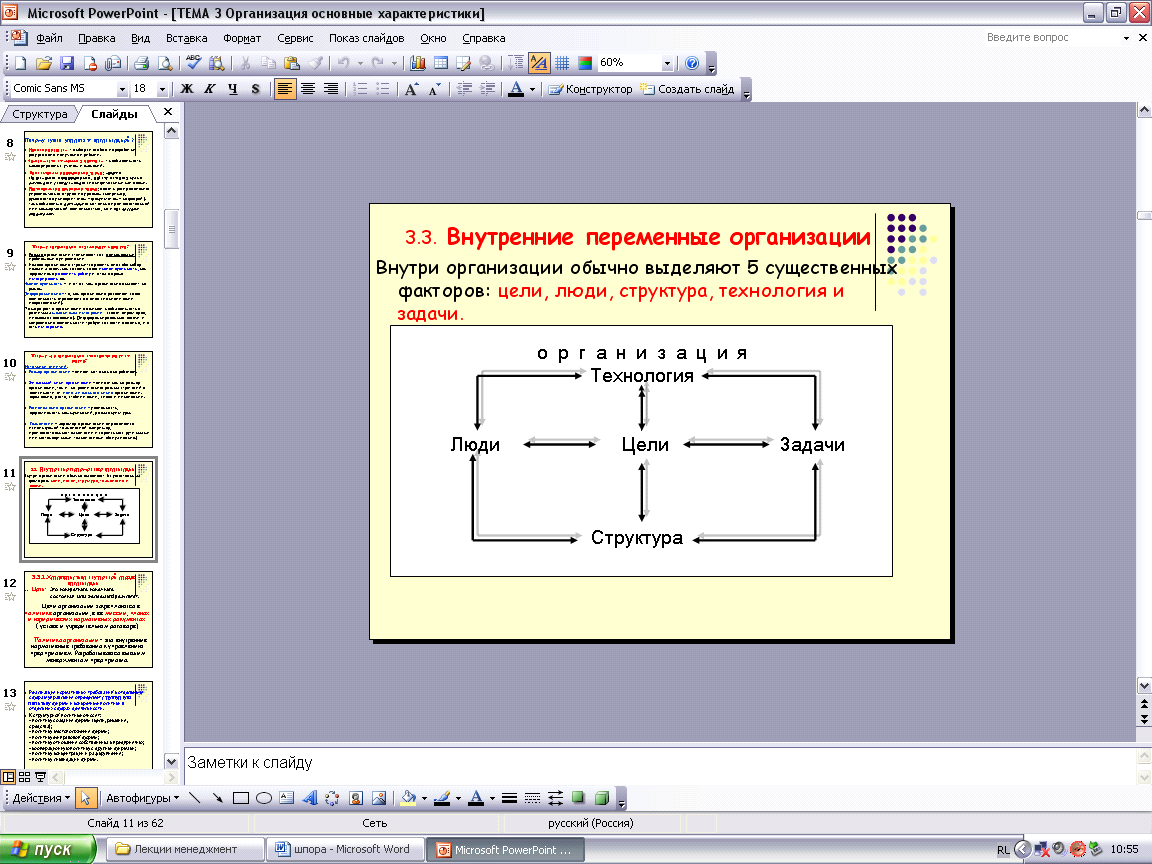The height and width of the screenshot is (864, 1152).
Task: Select slide 10 thumbnail
Action: click(x=88, y=400)
